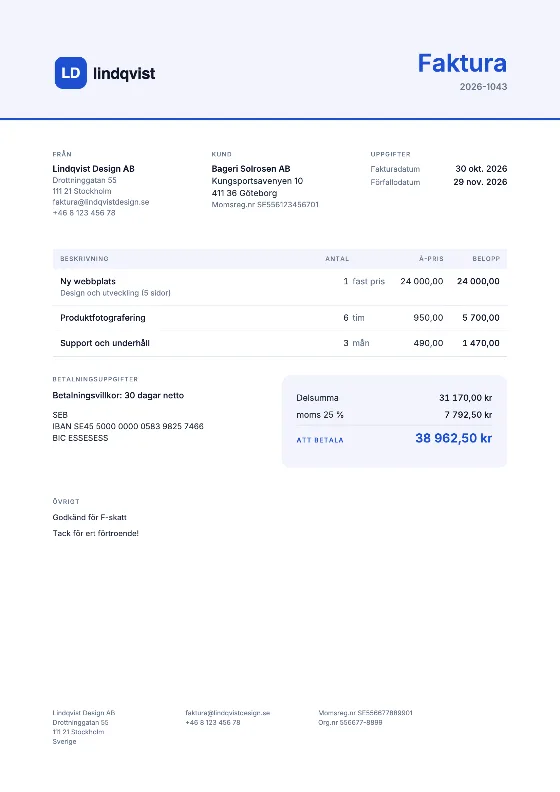The height and width of the screenshot is (792, 560).
Task: Click the BESKRIVNING column header
Action: [84, 259]
